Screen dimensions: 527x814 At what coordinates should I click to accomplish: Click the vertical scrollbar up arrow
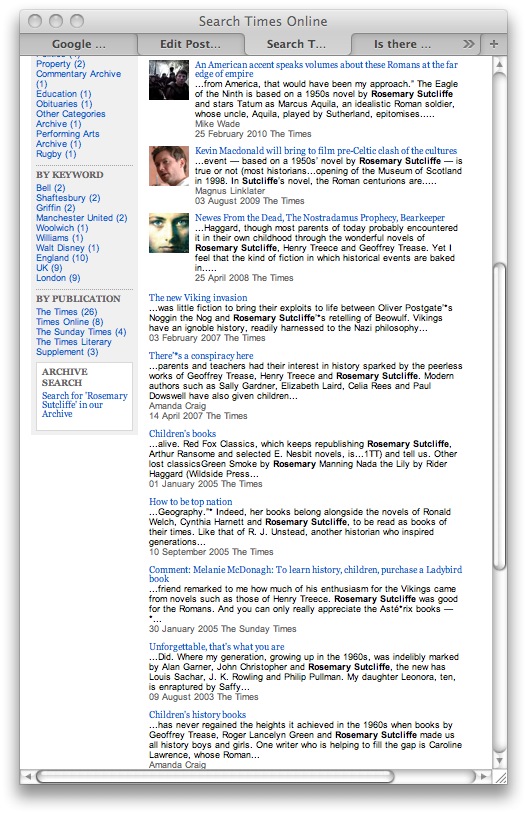[499, 64]
